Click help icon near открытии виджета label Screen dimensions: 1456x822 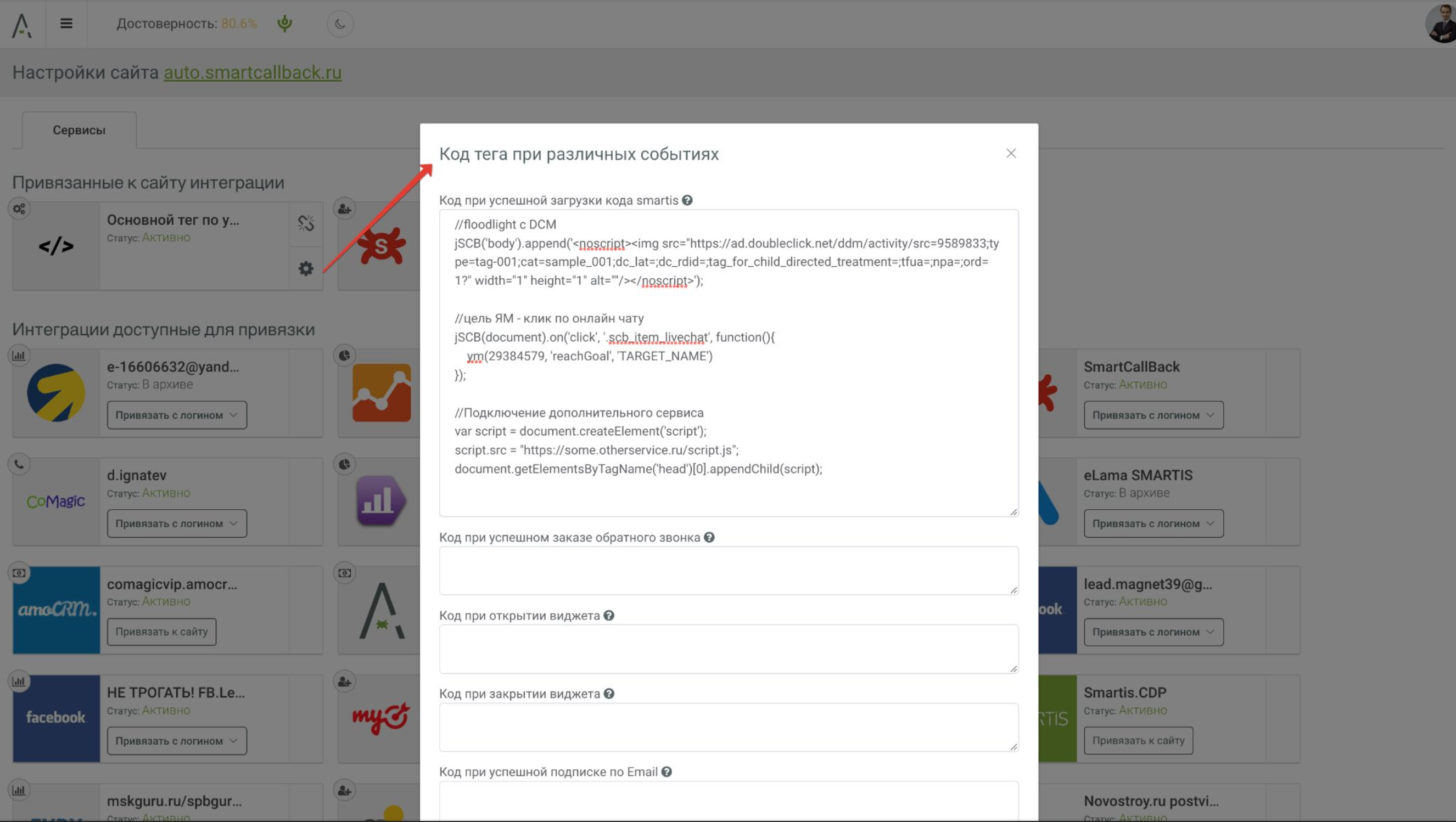coord(609,616)
